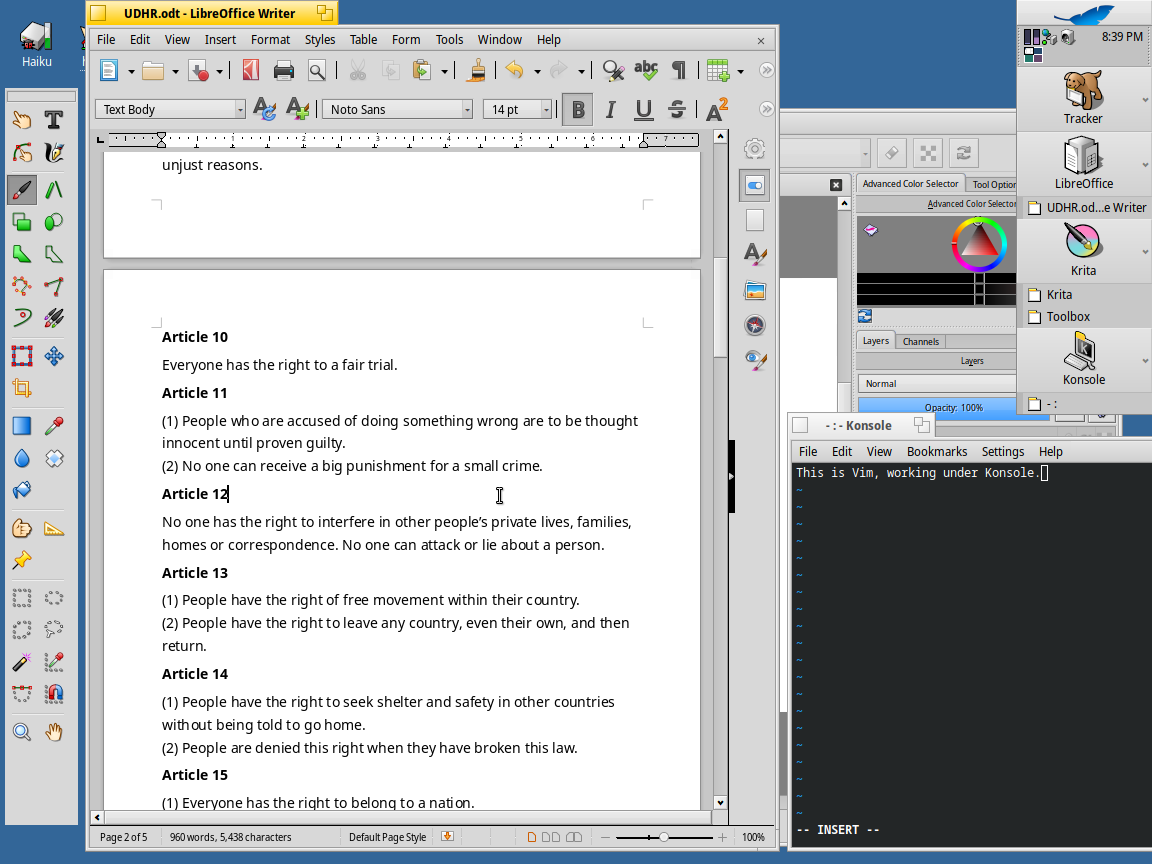Open the Noto Sans font name dropdown
The image size is (1152, 864).
click(467, 109)
